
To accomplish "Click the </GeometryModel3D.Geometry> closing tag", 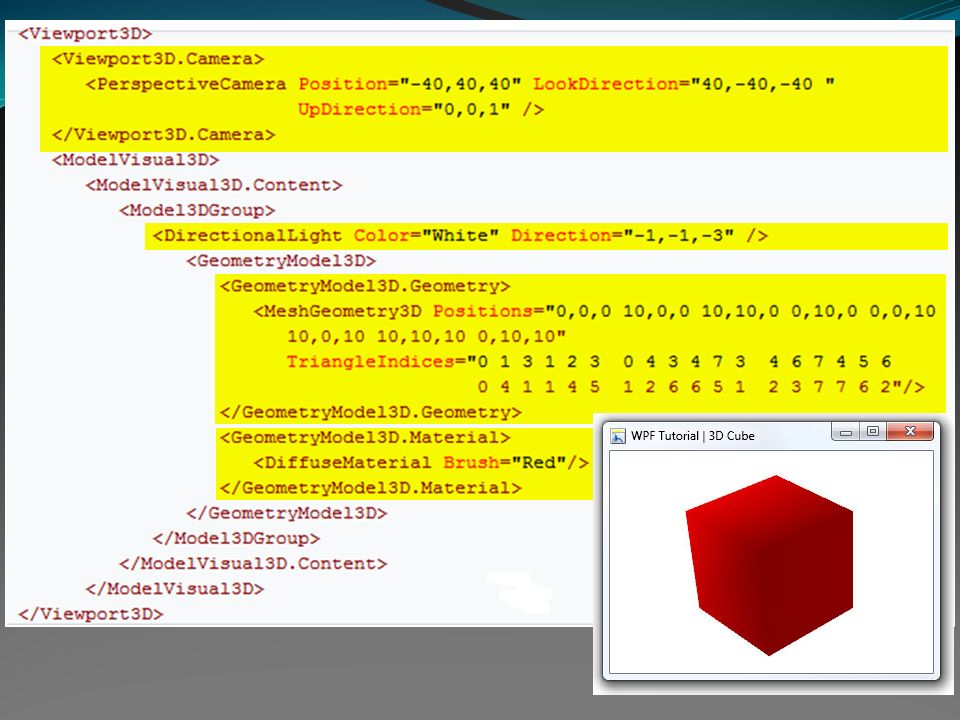I will 370,413.
